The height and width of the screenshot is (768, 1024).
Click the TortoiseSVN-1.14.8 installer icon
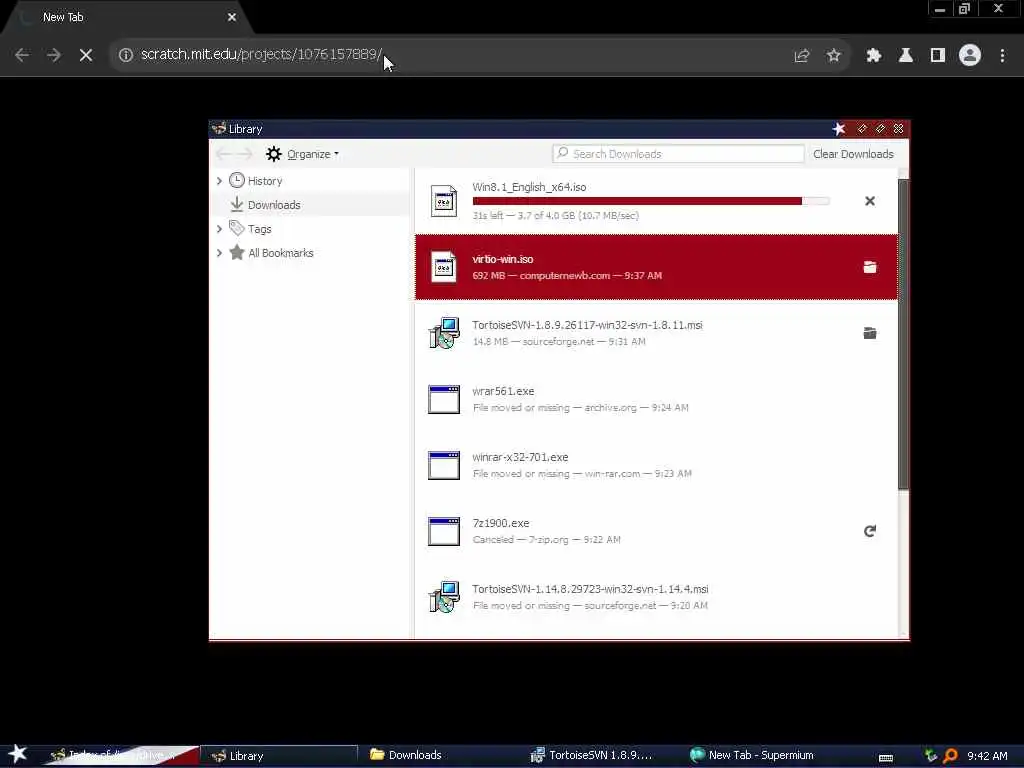pos(444,597)
